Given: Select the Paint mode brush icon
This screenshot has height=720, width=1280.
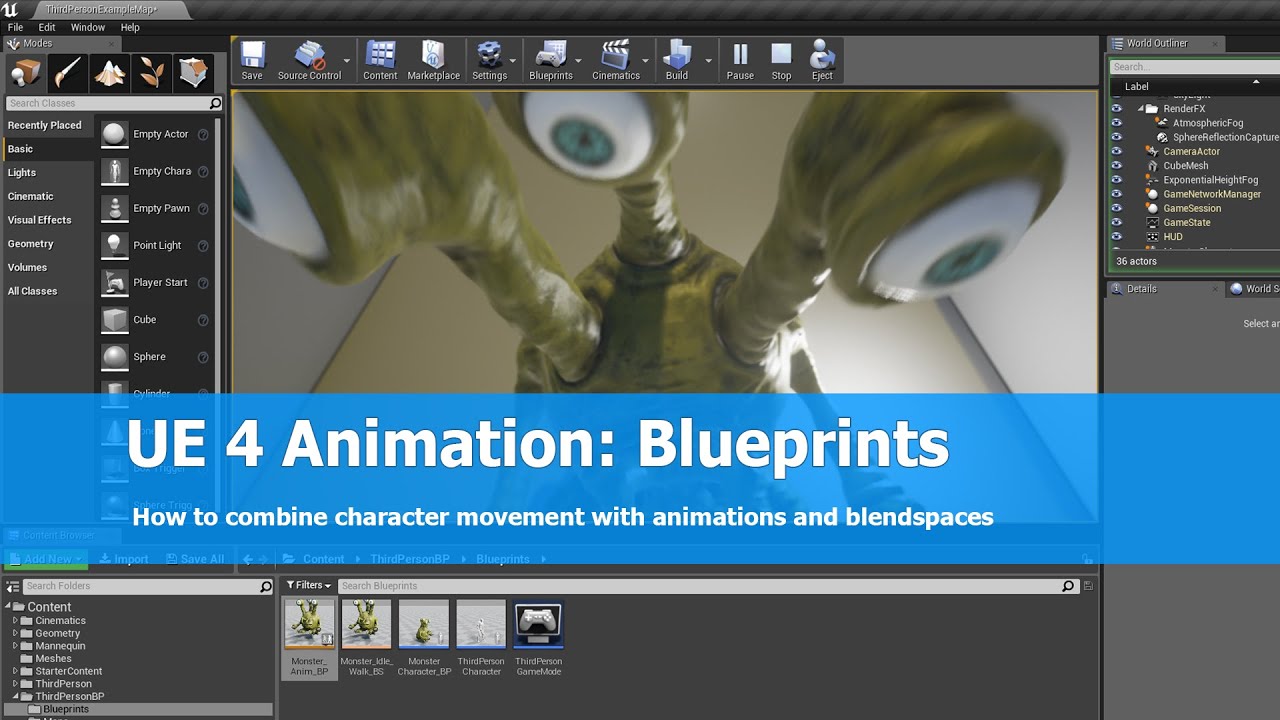Looking at the screenshot, I should 68,72.
